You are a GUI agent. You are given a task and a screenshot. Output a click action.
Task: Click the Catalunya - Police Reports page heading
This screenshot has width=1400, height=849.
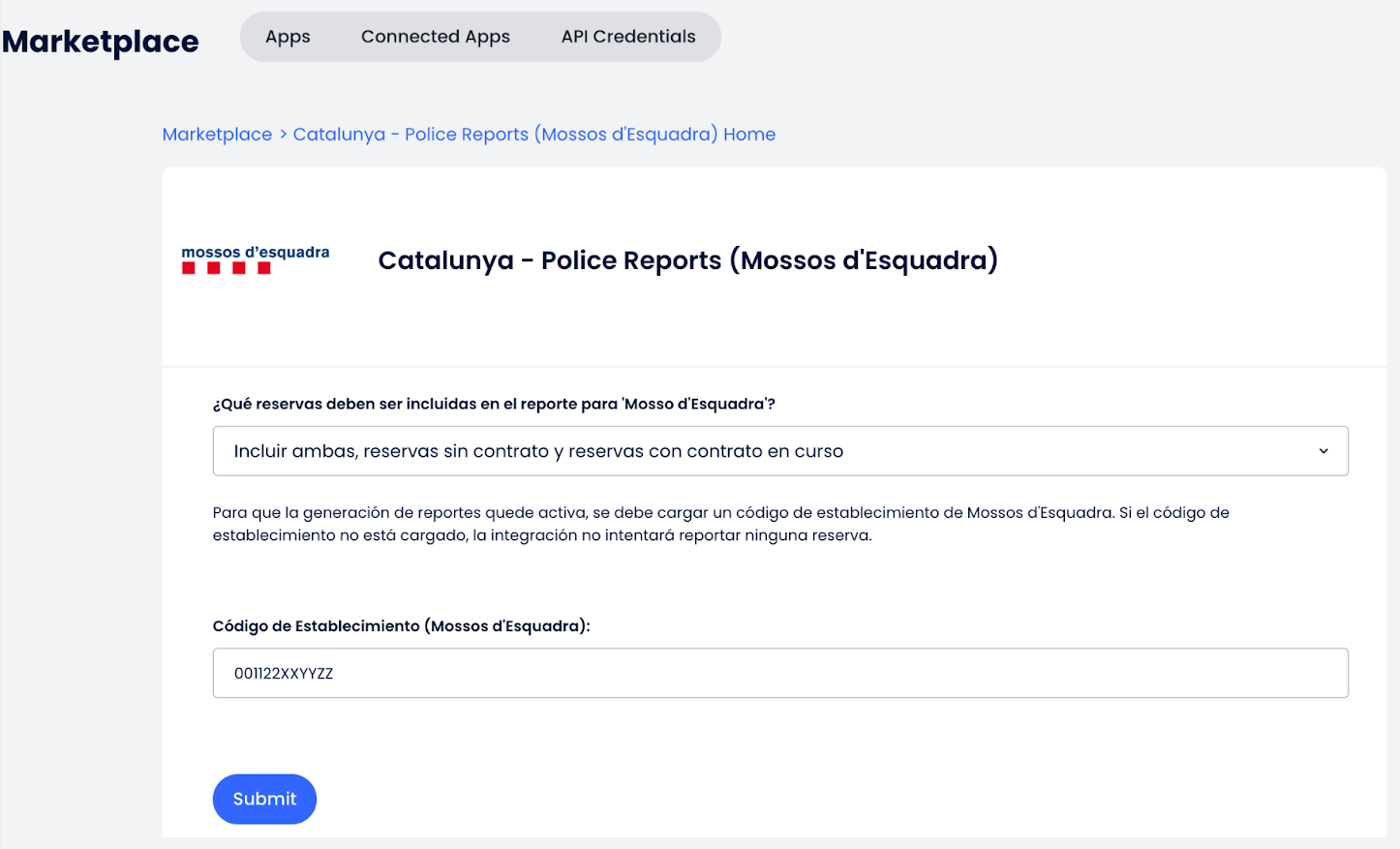coord(687,260)
